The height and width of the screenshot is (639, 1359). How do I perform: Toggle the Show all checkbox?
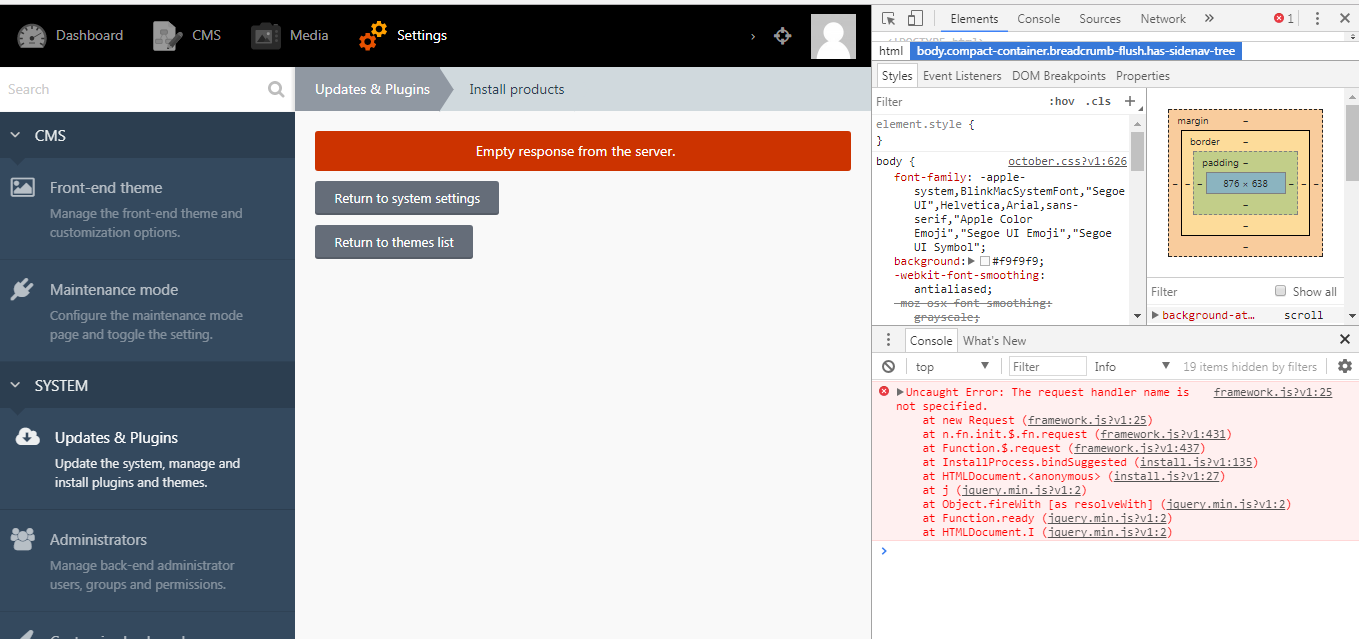point(1280,291)
